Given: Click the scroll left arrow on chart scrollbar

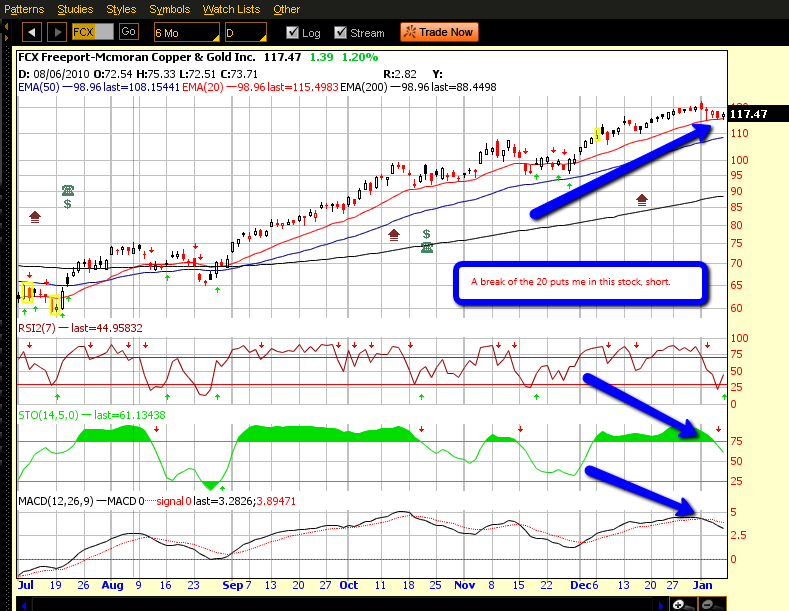Looking at the screenshot, I should point(23,604).
